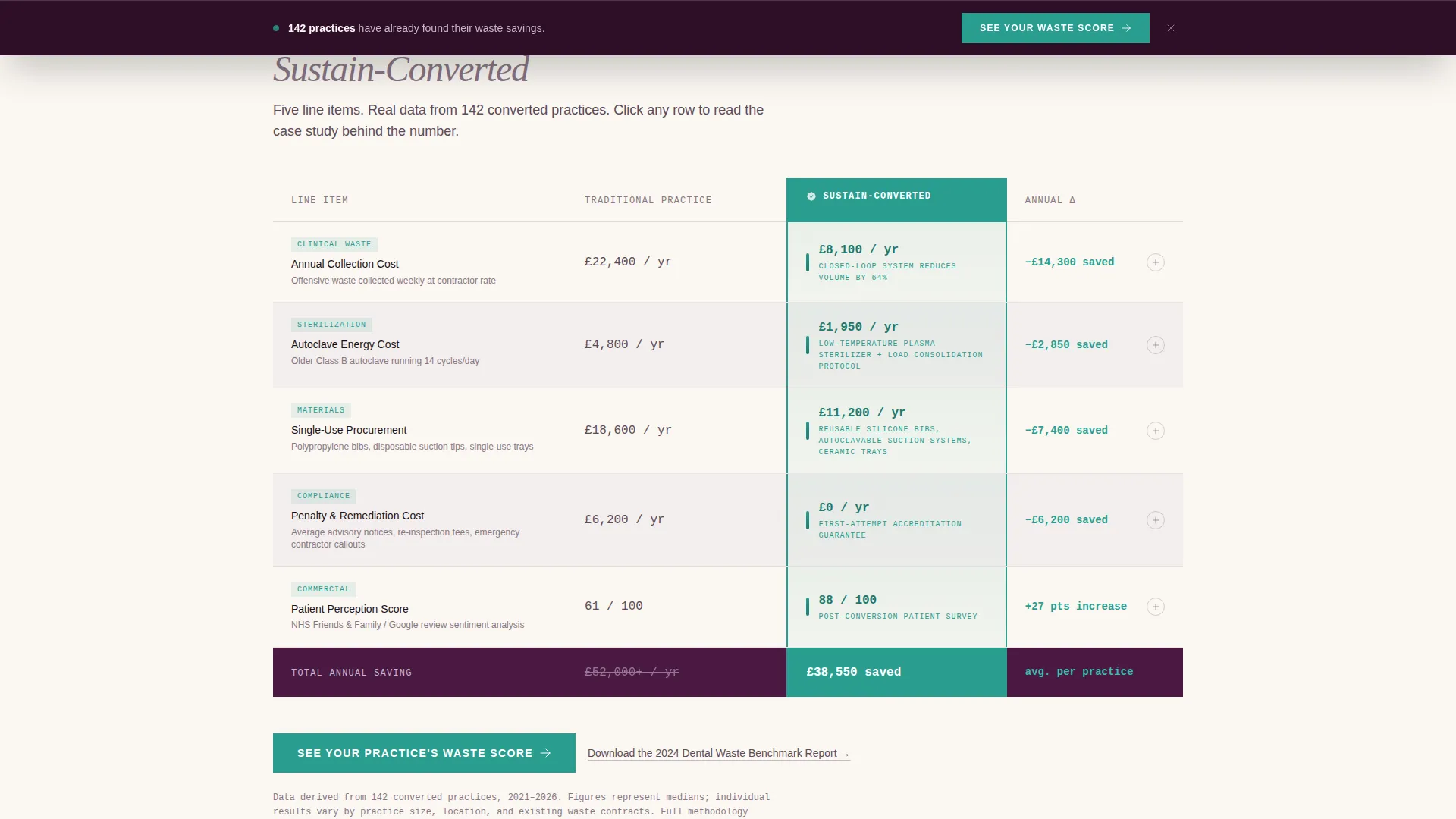Viewport: 1456px width, 819px height.
Task: Click the 142 practices bold banner text
Action: tap(322, 28)
